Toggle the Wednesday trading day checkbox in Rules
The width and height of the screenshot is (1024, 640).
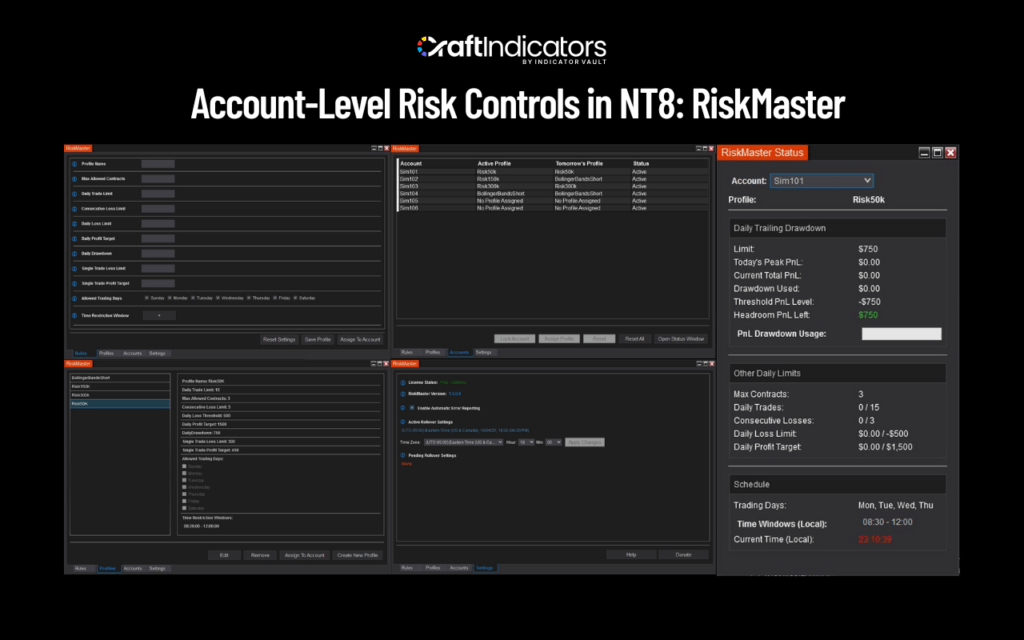pos(218,298)
